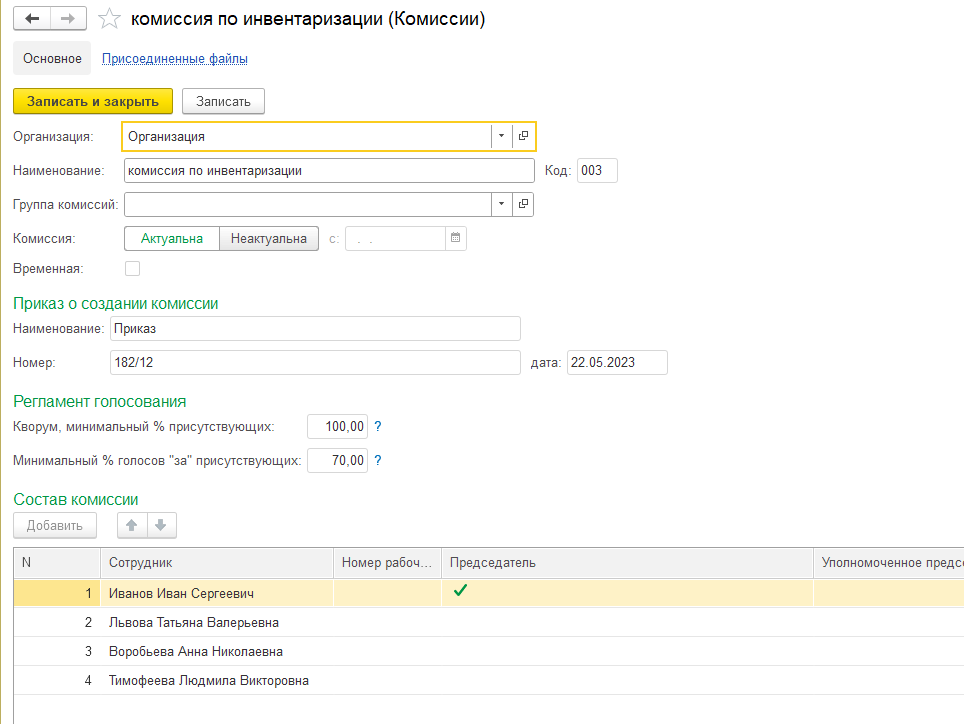Click Добавить to add commission member
Viewport: 964px width, 724px height.
coord(55,525)
